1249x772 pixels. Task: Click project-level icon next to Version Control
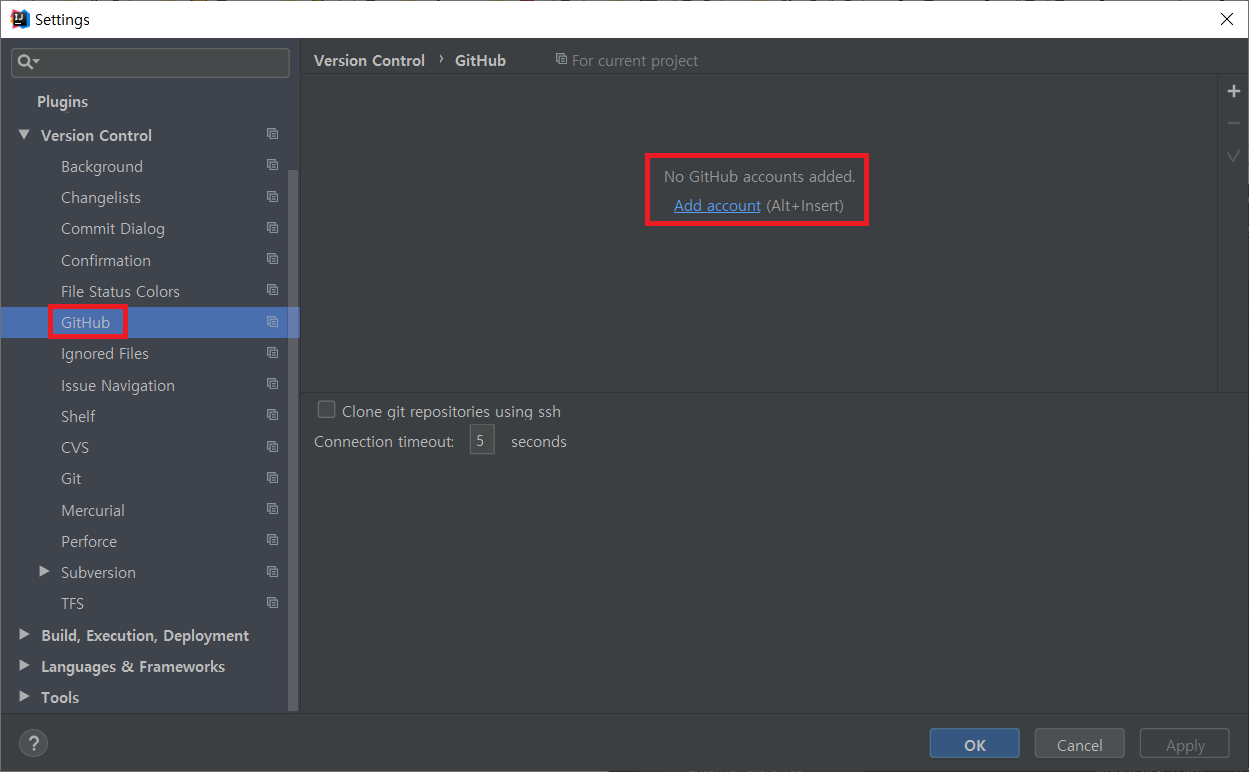[x=272, y=134]
